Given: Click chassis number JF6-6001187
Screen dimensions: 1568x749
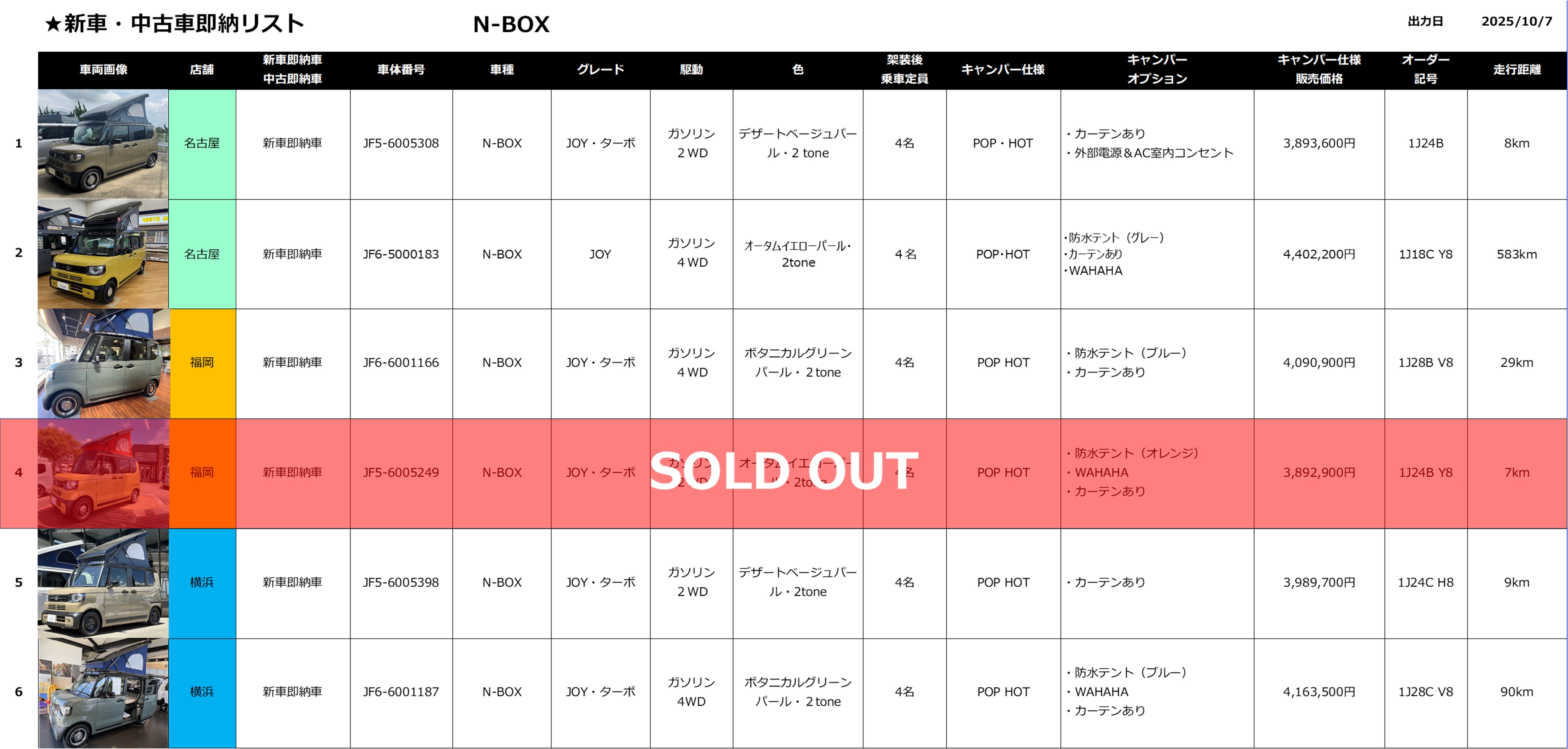Looking at the screenshot, I should (x=401, y=692).
